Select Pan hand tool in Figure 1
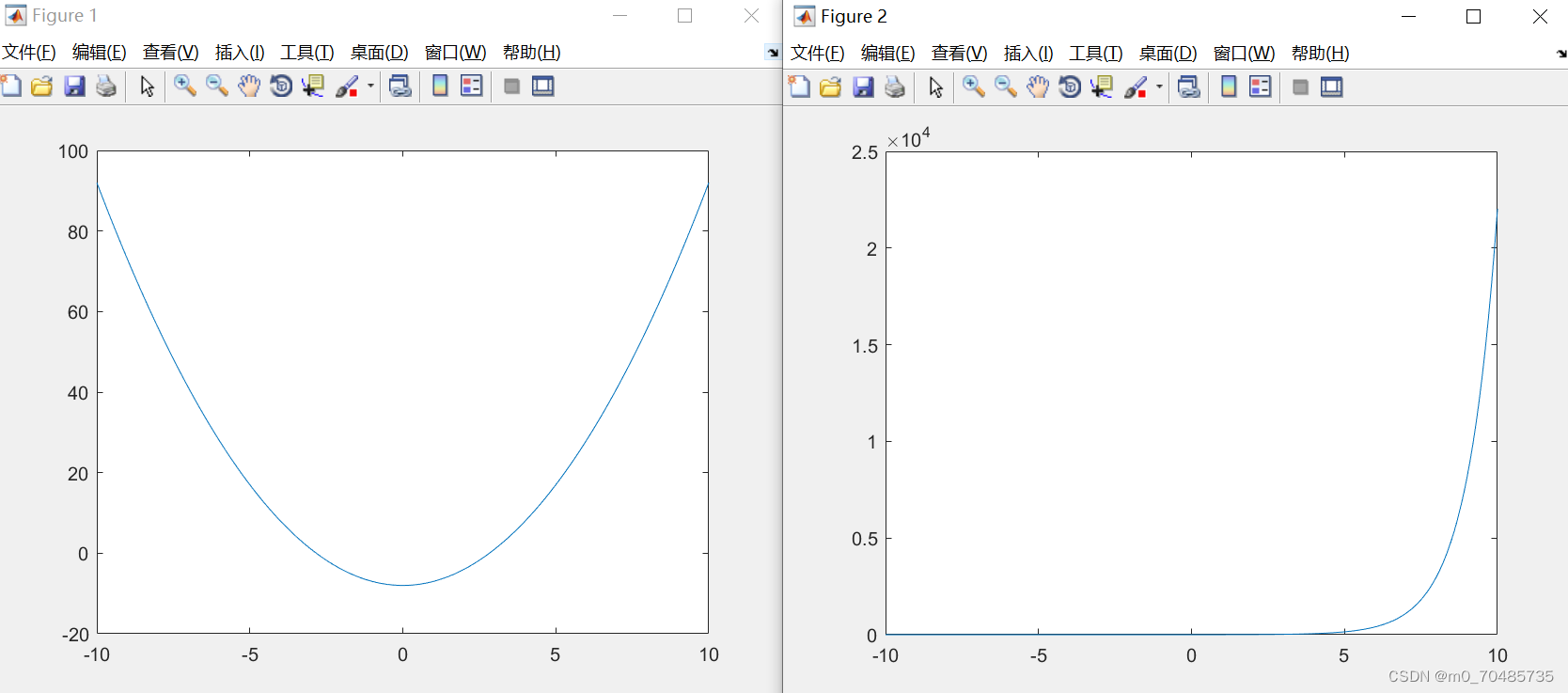The height and width of the screenshot is (693, 1568). 248,87
